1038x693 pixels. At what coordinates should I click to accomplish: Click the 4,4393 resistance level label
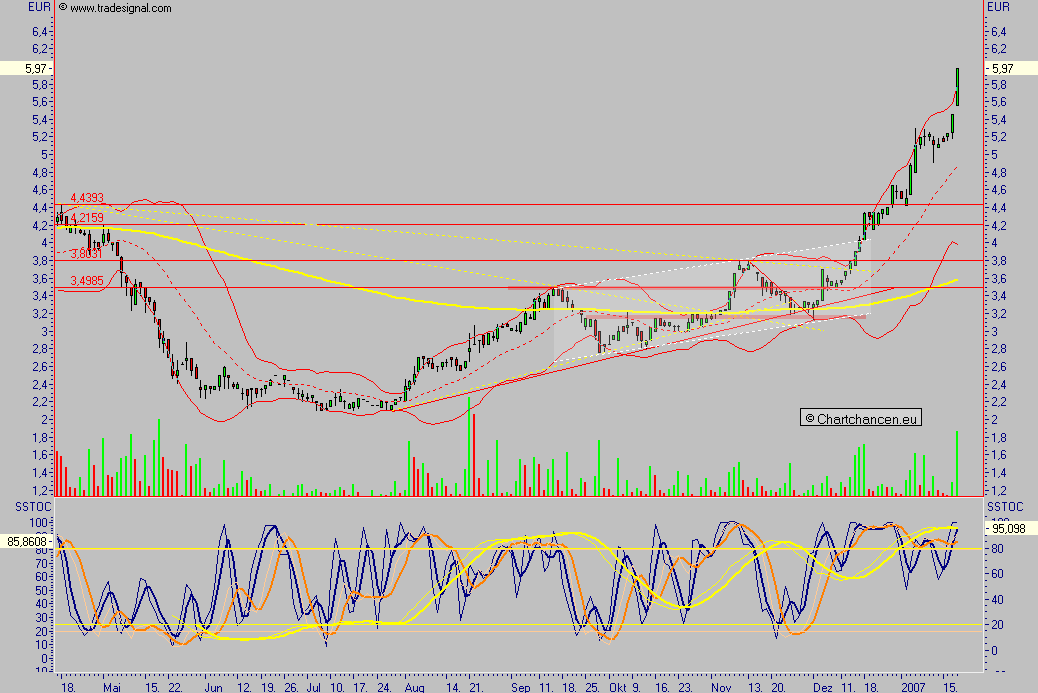[87, 198]
